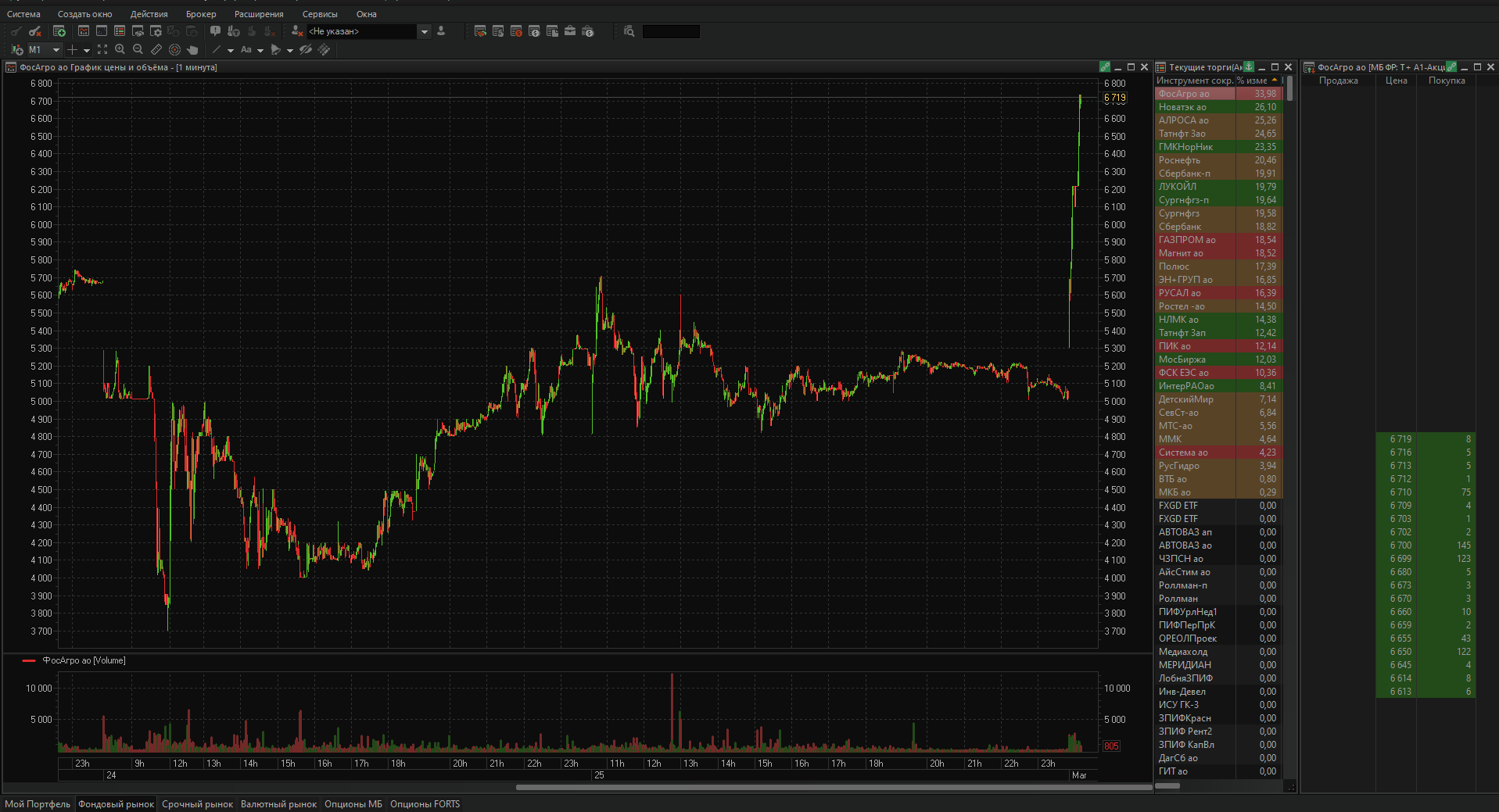Add a chart or indicator icon
Screen dimensions: 1499x812
point(17,49)
